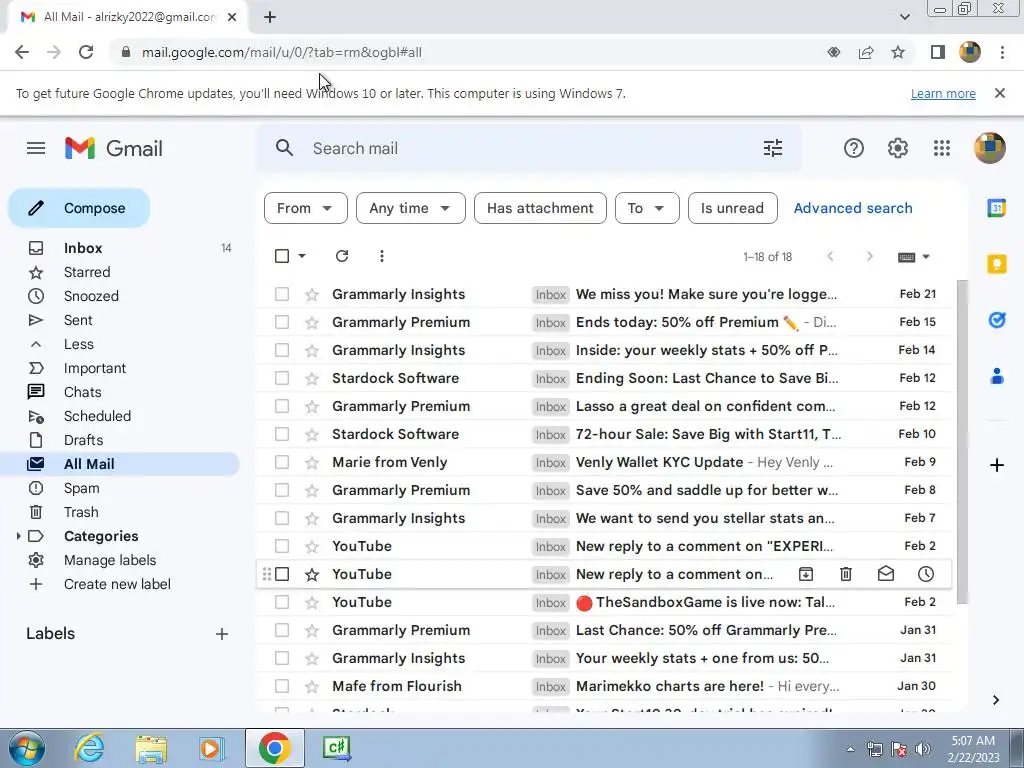Open Google Calendar side panel icon
The width and height of the screenshot is (1024, 768).
(997, 208)
